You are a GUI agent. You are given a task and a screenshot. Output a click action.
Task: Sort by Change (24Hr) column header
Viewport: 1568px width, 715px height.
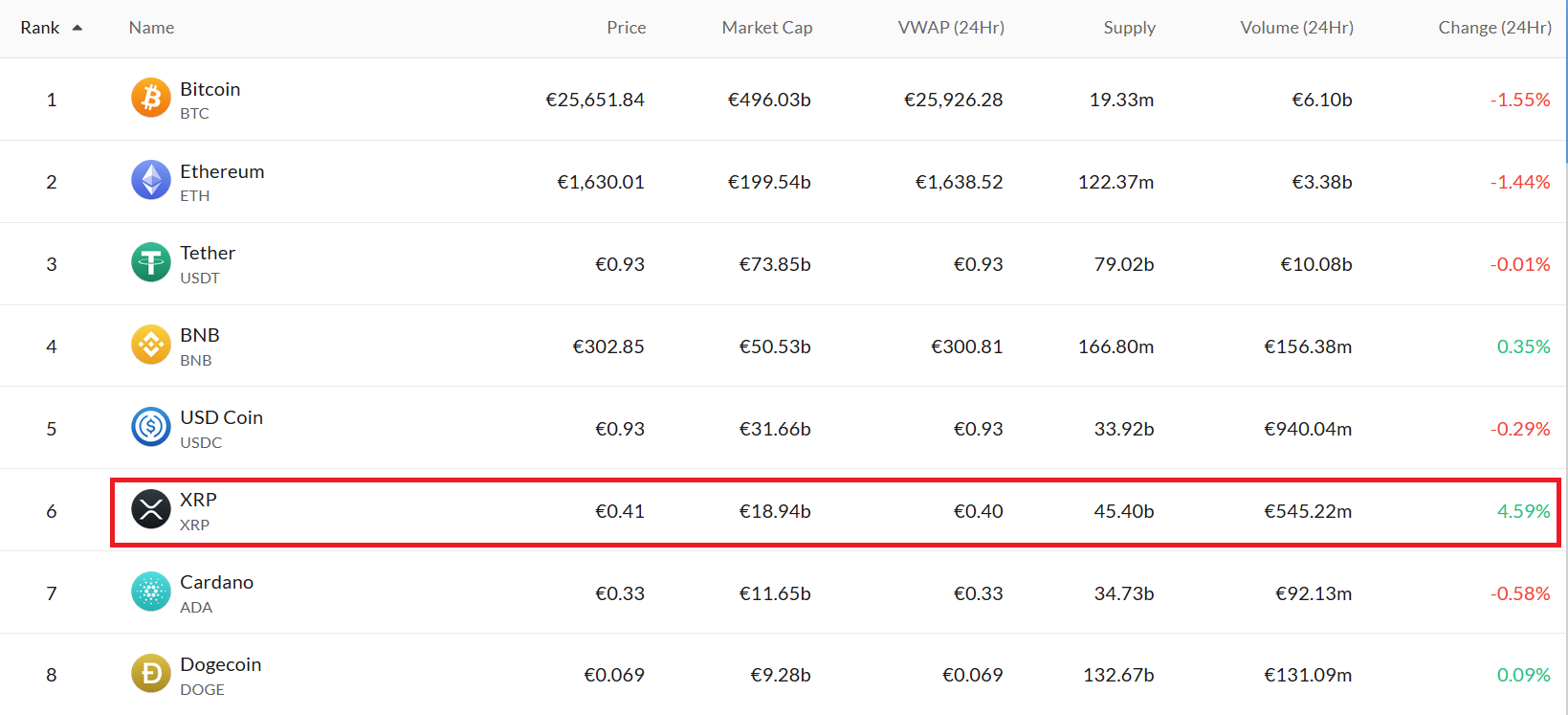click(1493, 28)
